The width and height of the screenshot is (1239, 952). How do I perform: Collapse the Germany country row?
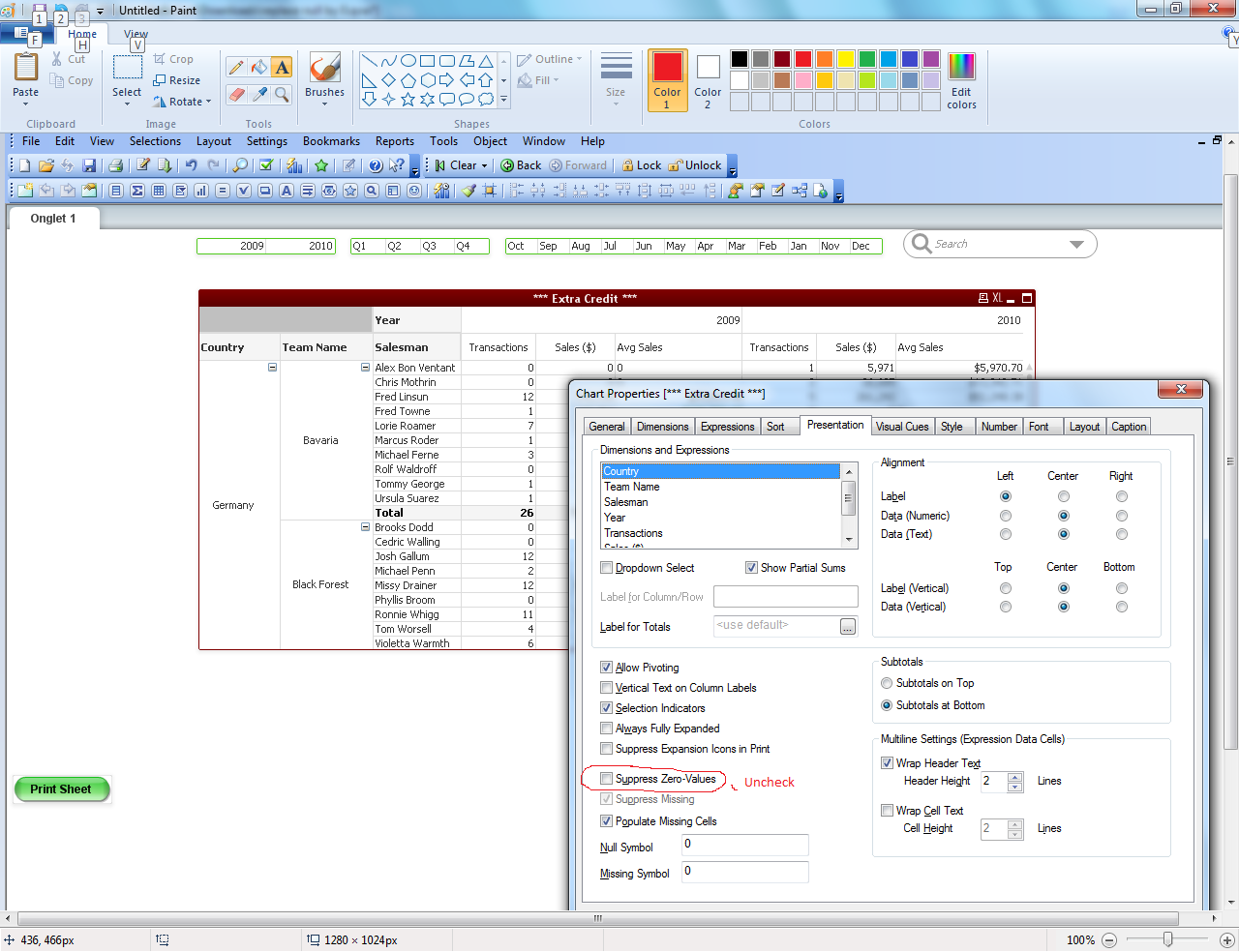(x=272, y=368)
